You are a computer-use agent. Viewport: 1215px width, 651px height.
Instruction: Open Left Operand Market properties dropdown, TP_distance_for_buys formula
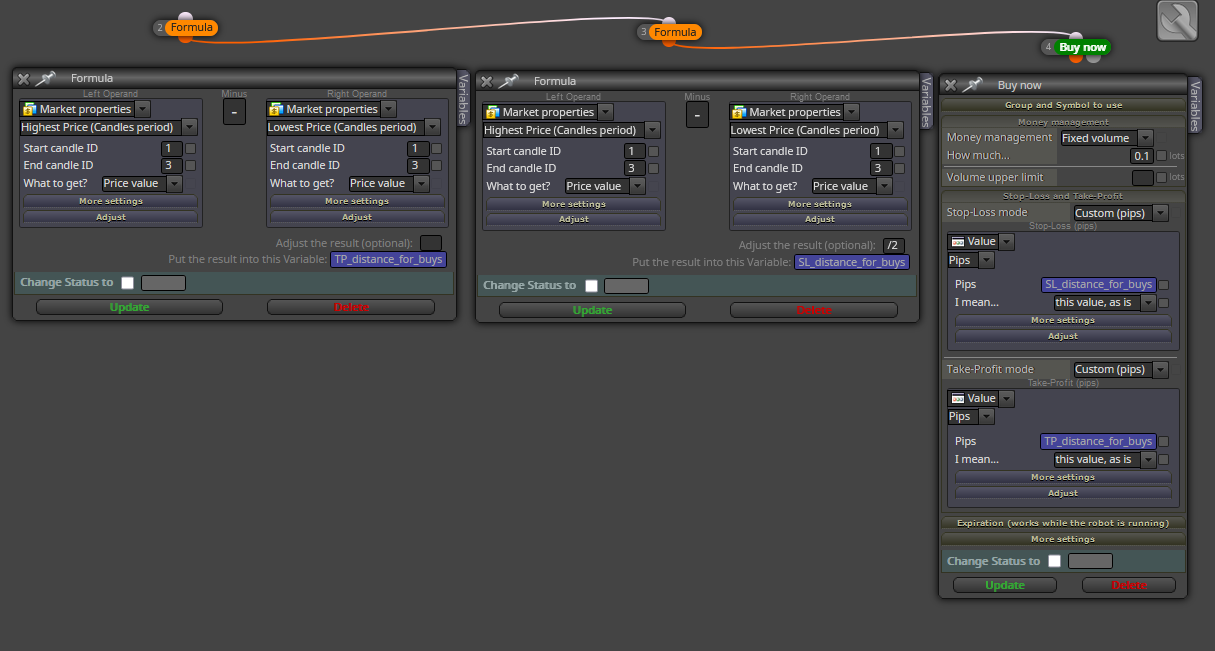tap(86, 109)
